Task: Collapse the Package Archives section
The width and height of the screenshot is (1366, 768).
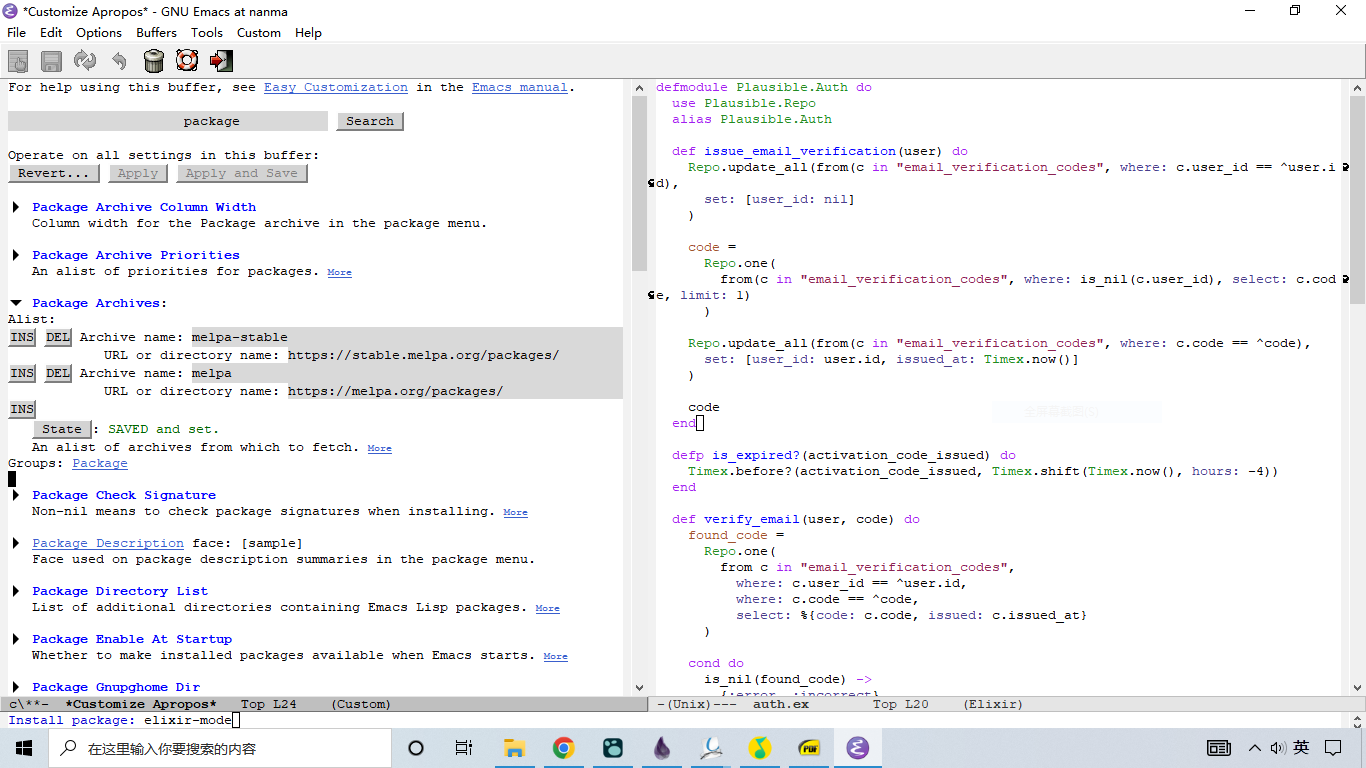Action: (x=16, y=303)
